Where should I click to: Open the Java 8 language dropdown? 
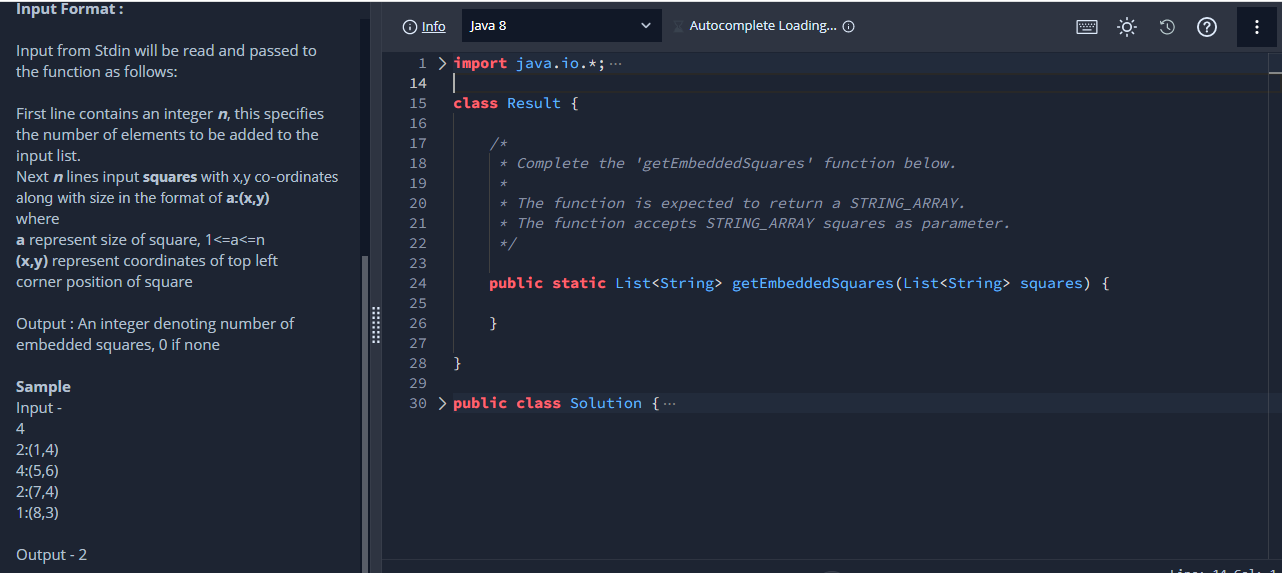[x=561, y=26]
